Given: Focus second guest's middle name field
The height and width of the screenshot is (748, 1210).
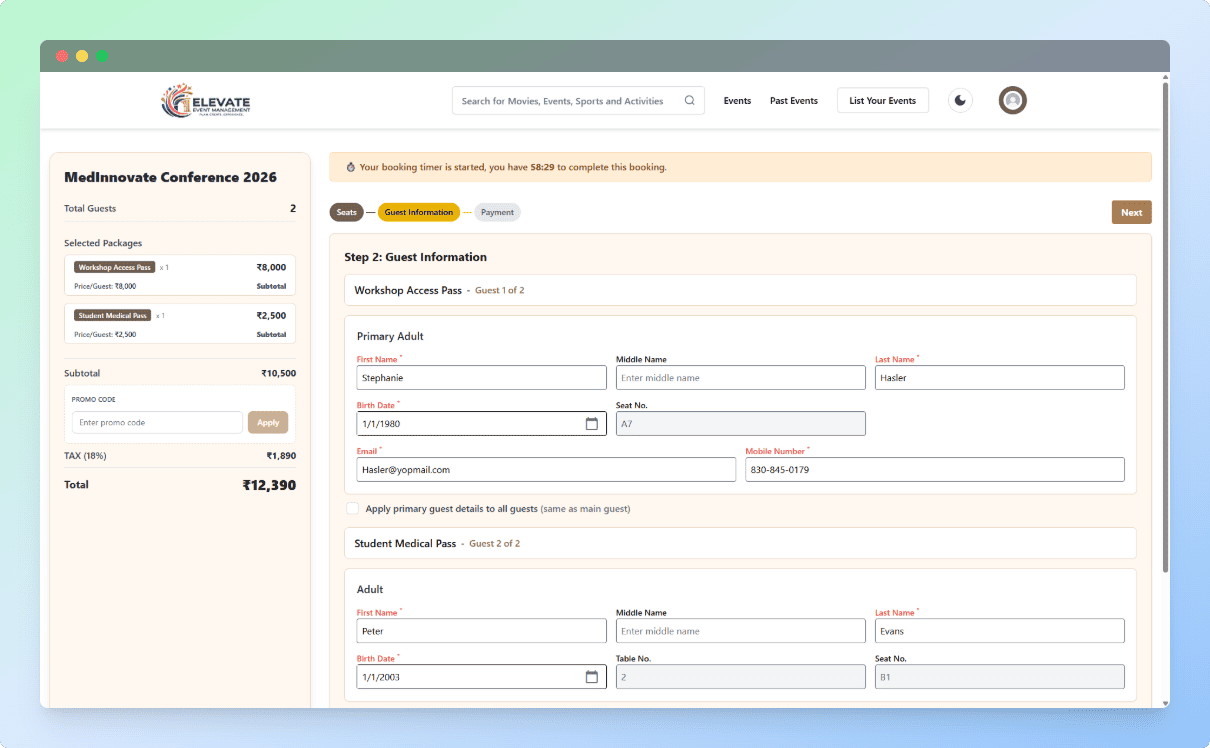Looking at the screenshot, I should pos(740,631).
